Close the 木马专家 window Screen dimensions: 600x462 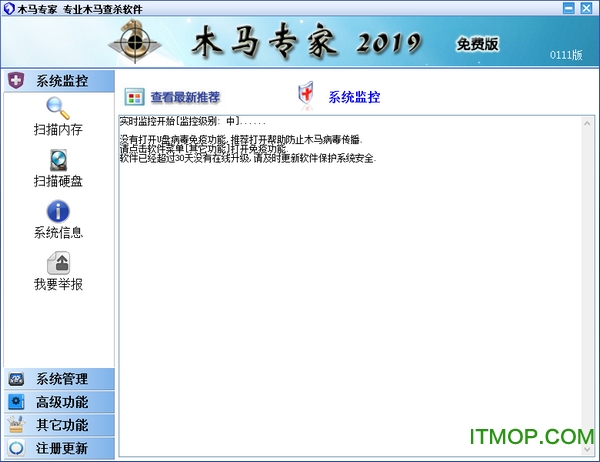pos(586,8)
